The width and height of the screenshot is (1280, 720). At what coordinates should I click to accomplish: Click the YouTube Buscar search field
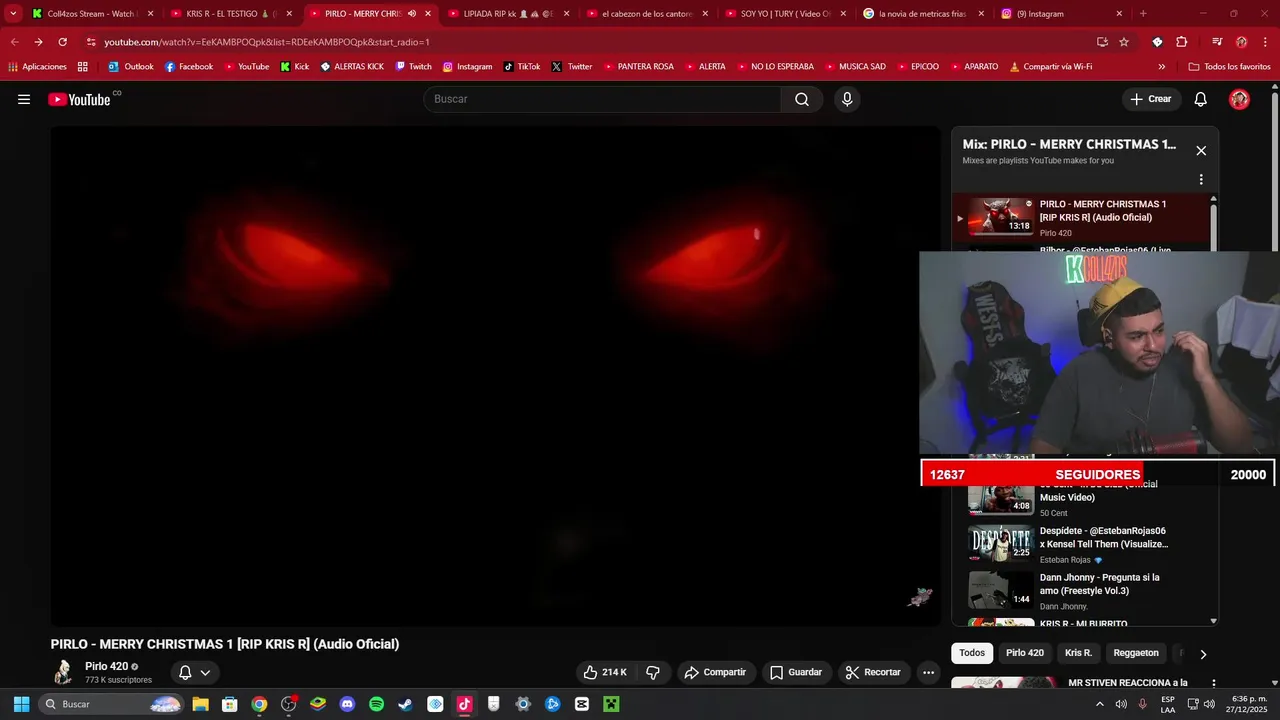point(602,99)
